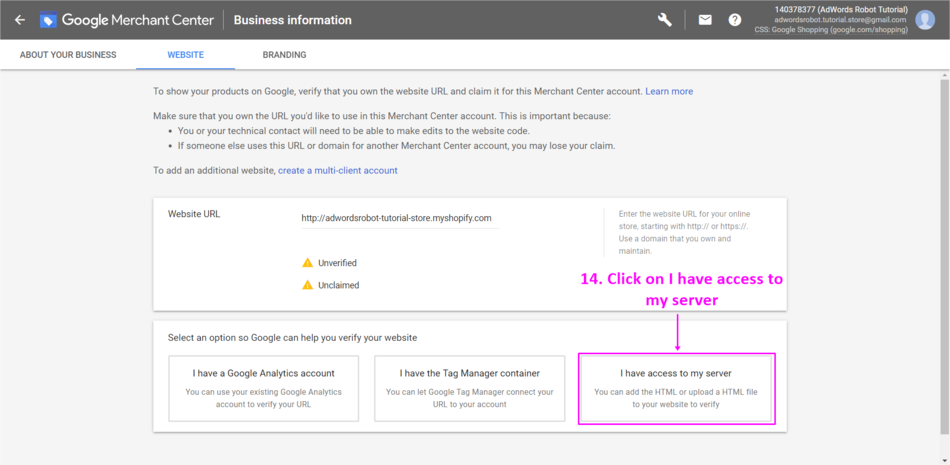Image resolution: width=950 pixels, height=465 pixels.
Task: Choose I have a Google Analytics account
Action: [263, 387]
